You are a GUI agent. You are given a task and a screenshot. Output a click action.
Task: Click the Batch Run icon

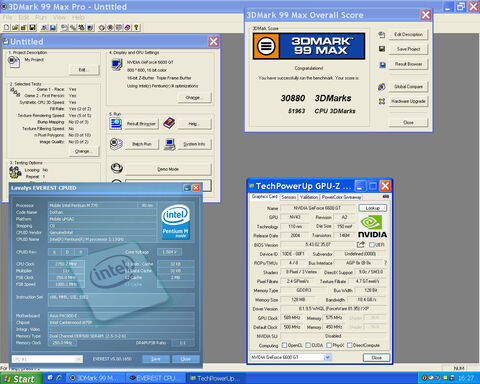[x=116, y=144]
